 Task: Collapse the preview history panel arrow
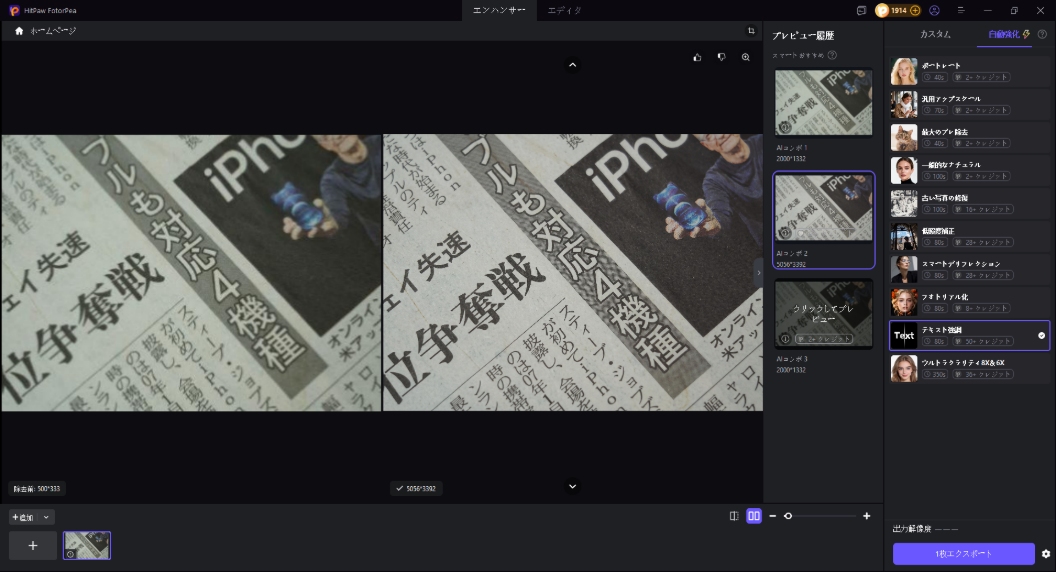[x=758, y=273]
